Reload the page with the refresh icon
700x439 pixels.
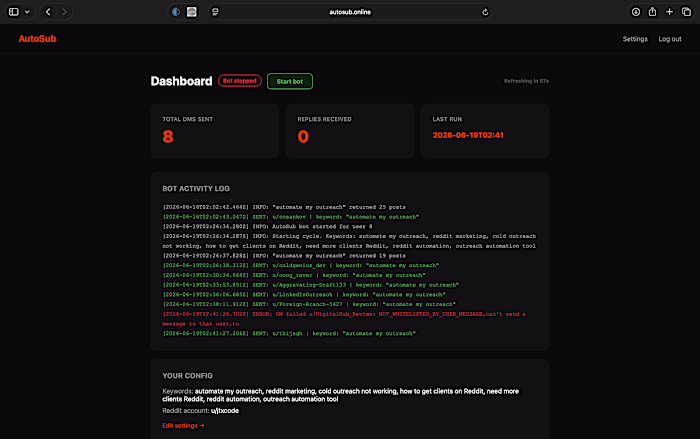click(485, 12)
